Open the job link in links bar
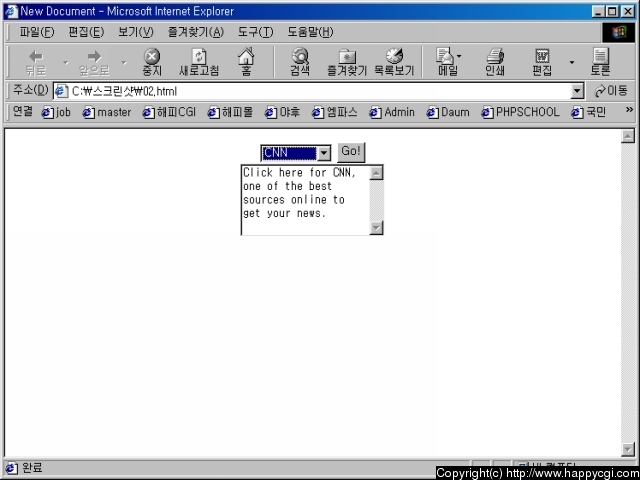Image resolution: width=640 pixels, height=480 pixels. pos(56,112)
